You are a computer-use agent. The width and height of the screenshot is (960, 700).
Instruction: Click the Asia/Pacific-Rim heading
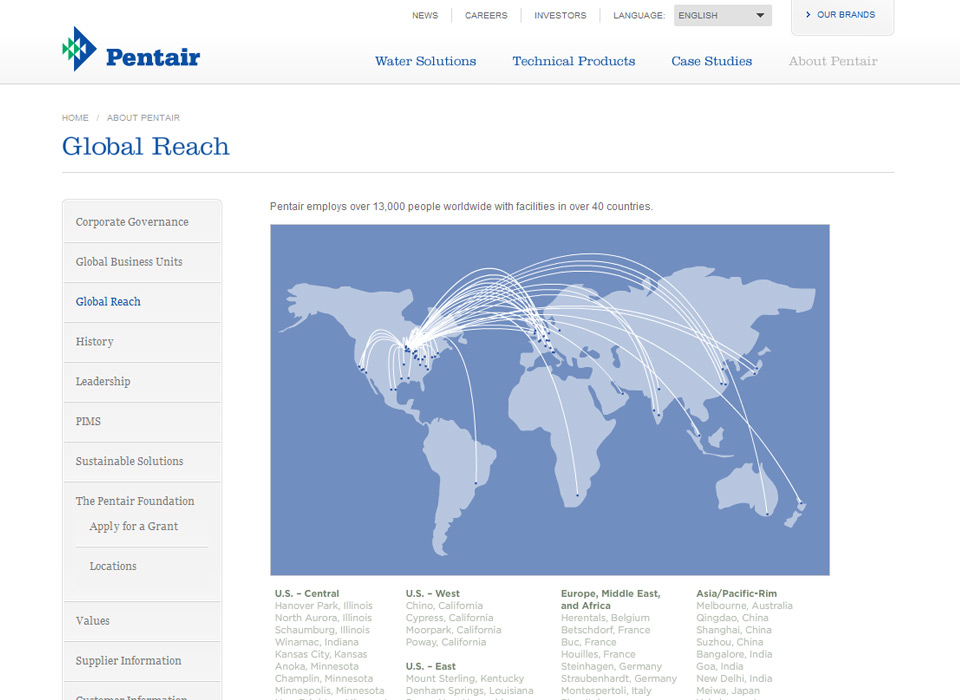[x=736, y=593]
